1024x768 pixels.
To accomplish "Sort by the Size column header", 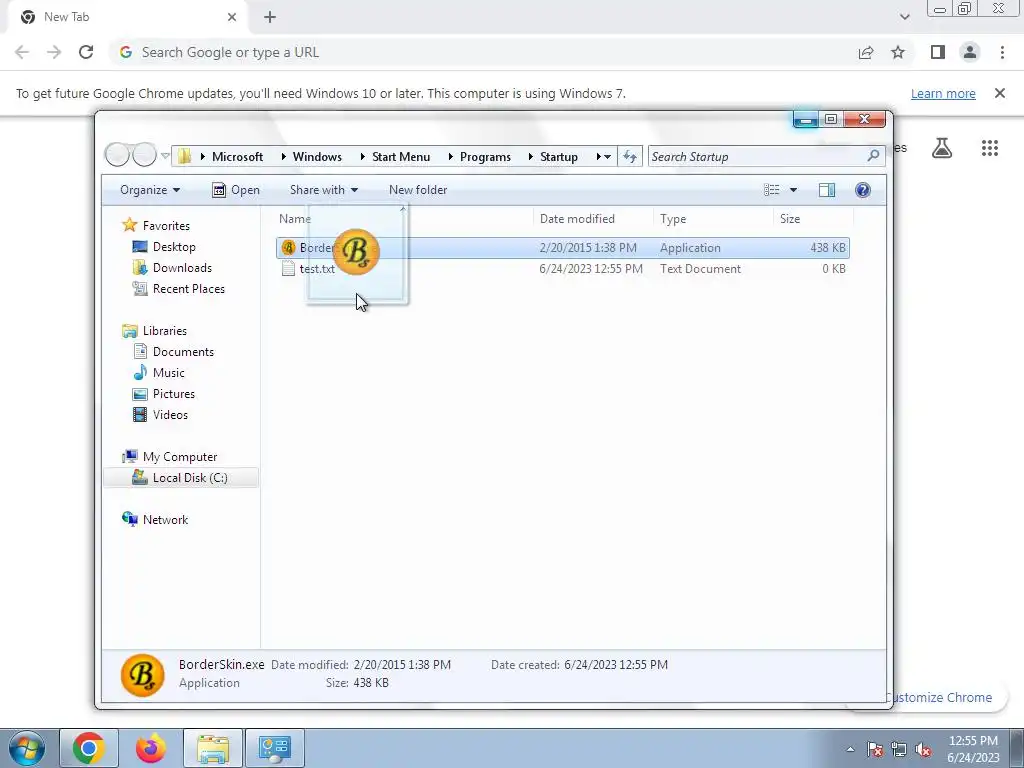I will 814,219.
